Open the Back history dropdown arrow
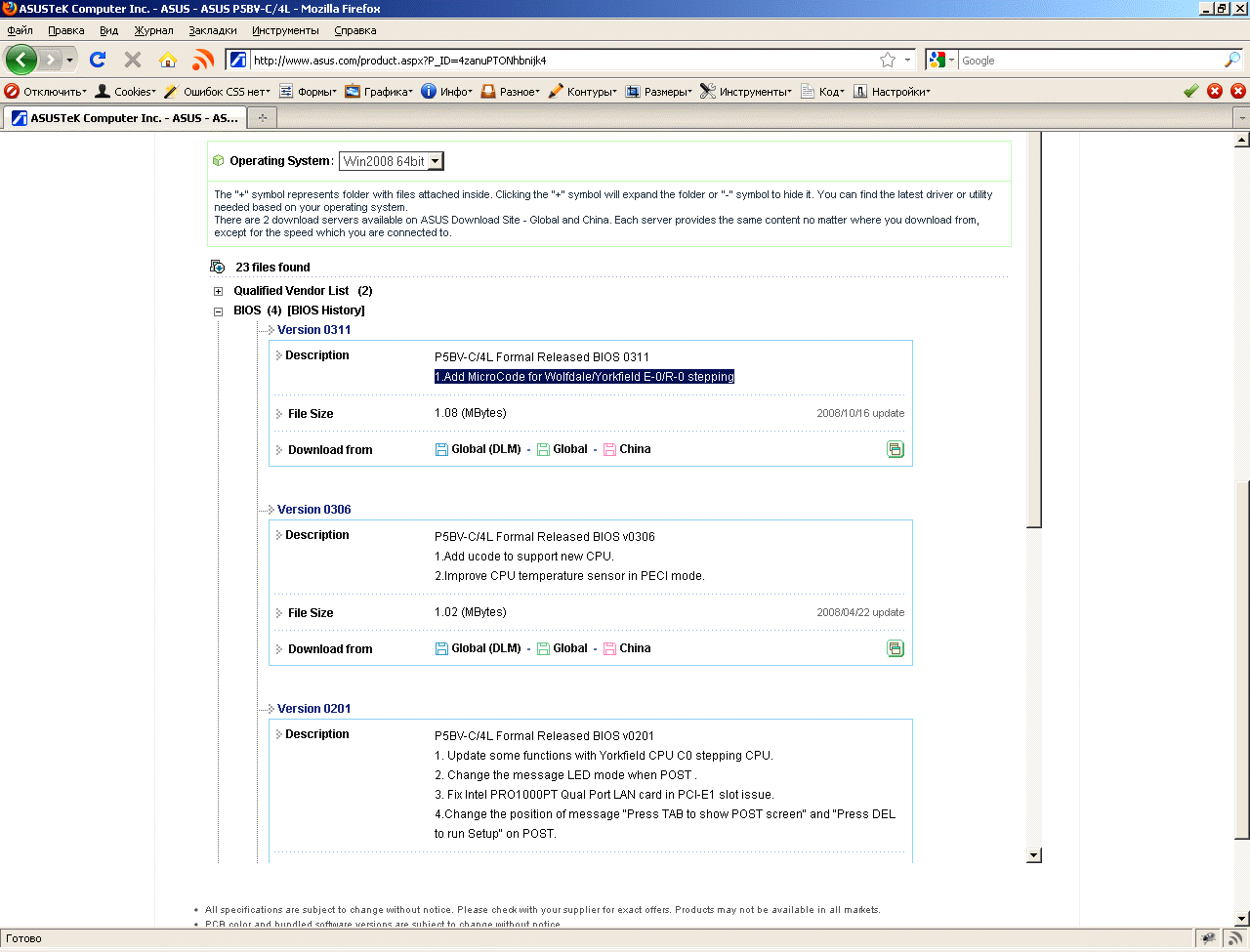 (x=69, y=61)
